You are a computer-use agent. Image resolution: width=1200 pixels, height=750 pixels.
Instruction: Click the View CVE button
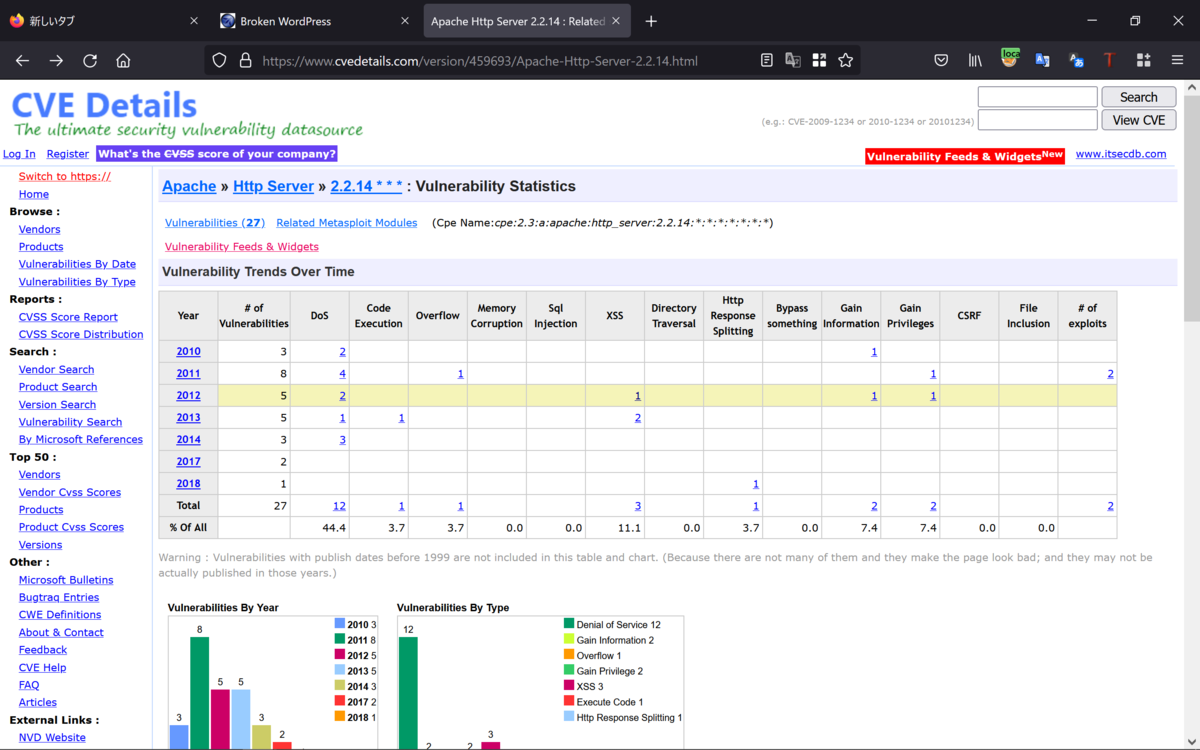point(1138,120)
